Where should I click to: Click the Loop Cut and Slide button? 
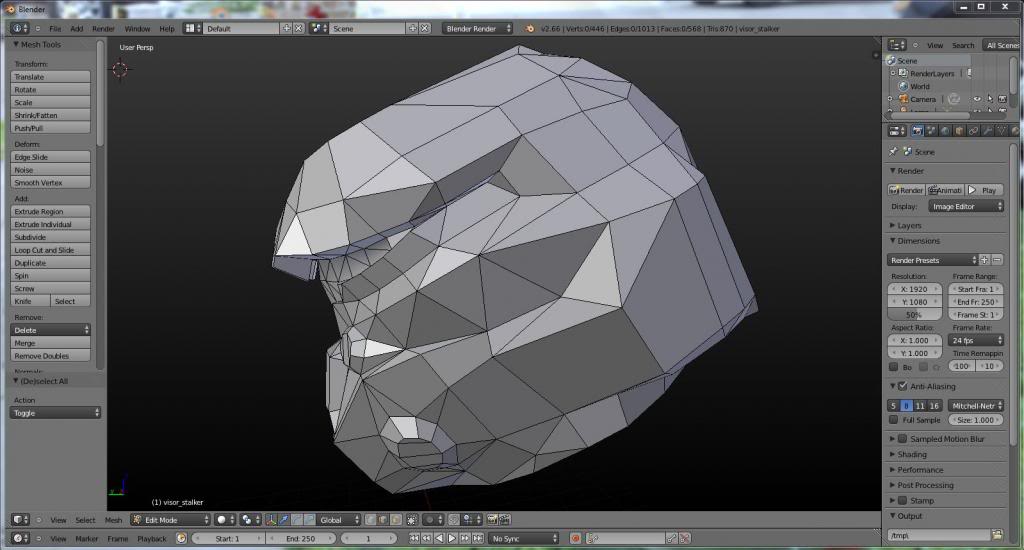[x=50, y=250]
